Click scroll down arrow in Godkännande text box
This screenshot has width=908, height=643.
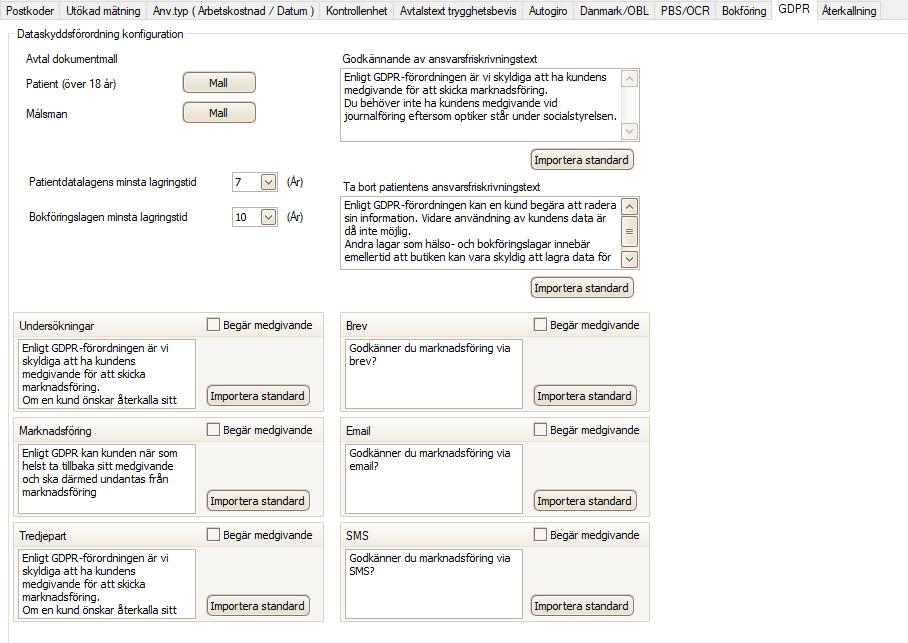click(x=629, y=132)
